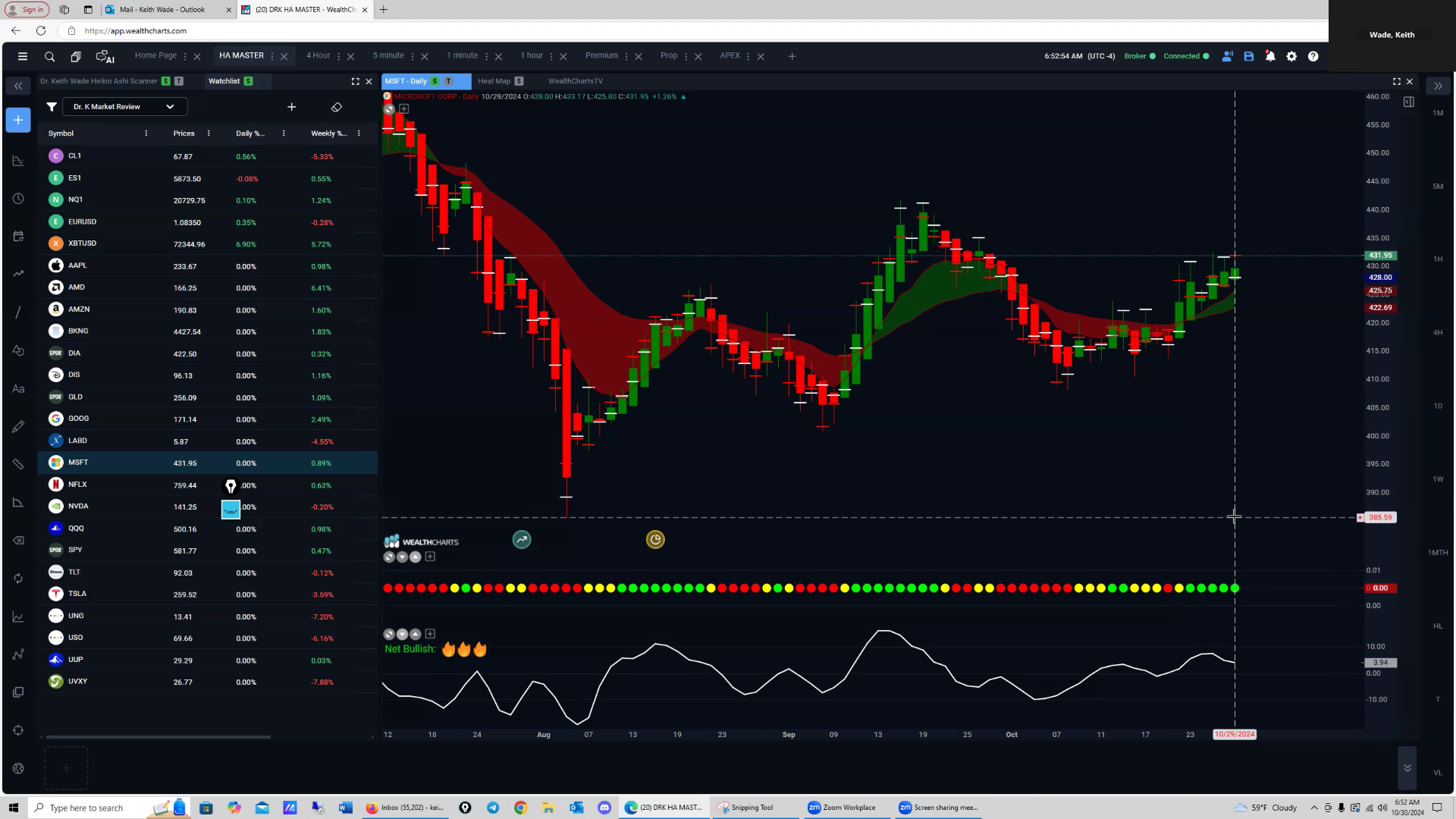1456x819 pixels.
Task: Open the WealthChartsTV panel tab
Action: pos(576,81)
